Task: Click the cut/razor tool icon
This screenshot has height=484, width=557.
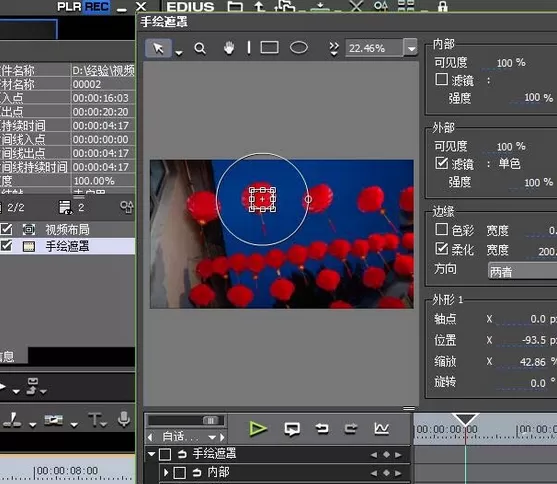Action: pyautogui.click(x=12, y=420)
